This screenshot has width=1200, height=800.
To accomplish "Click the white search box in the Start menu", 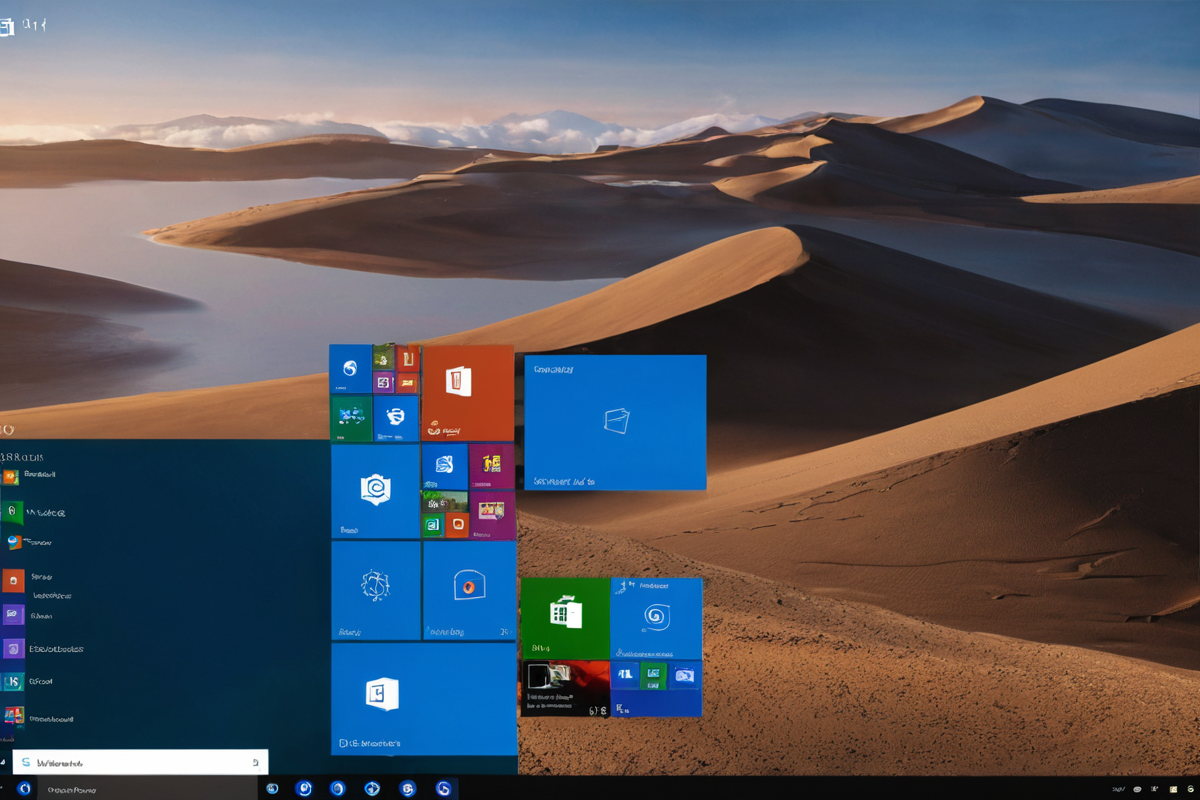I will coord(140,762).
